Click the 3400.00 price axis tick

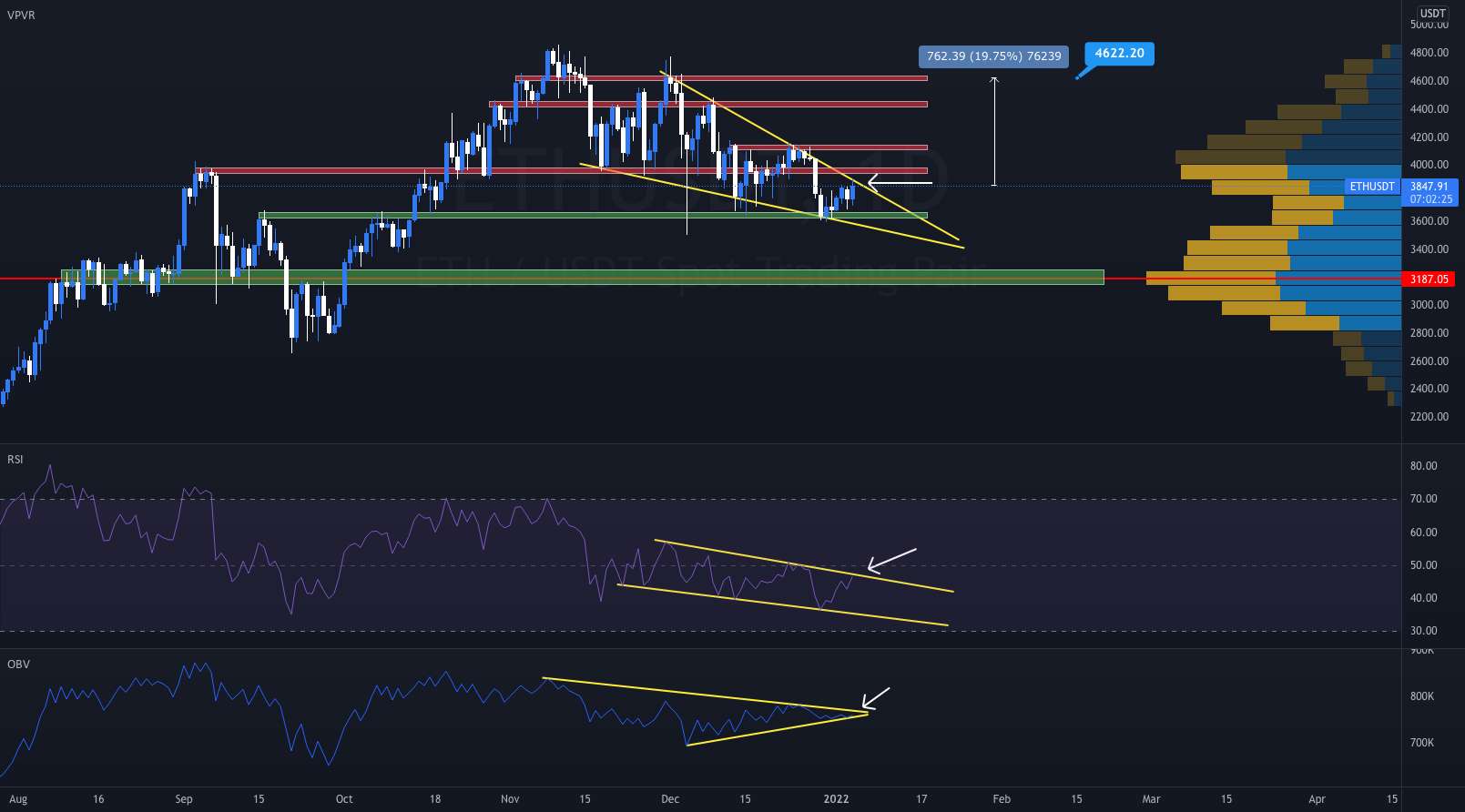coord(1429,249)
